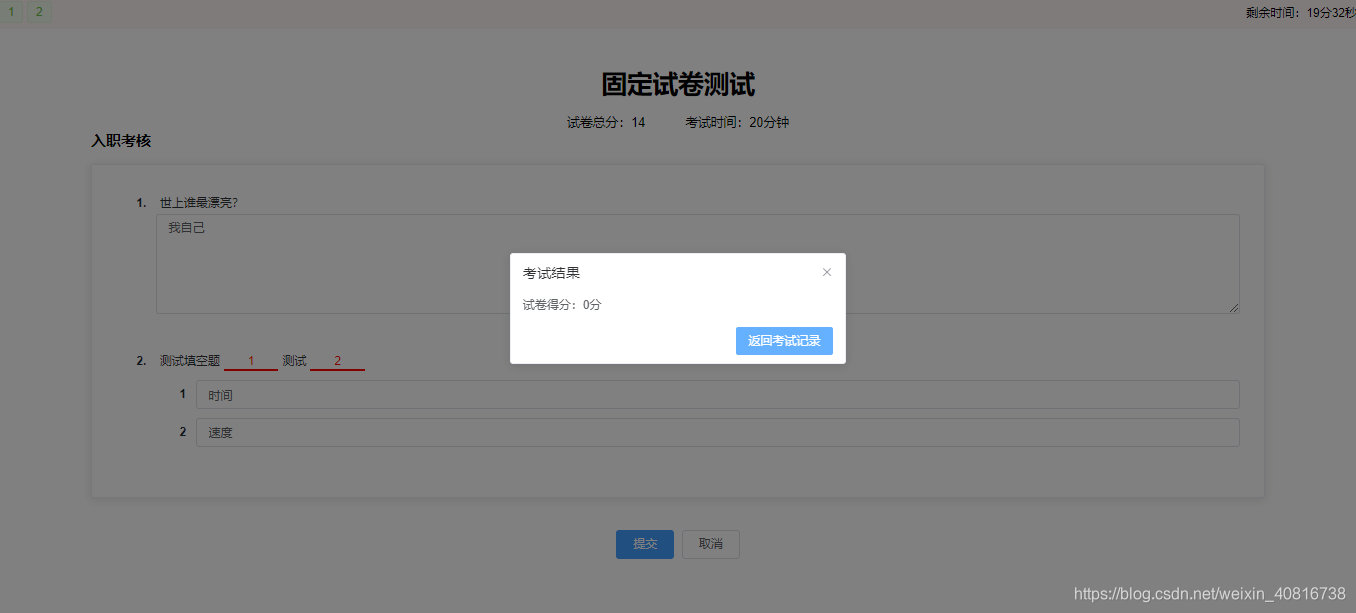Click the 考试时间 duration label

tap(737, 121)
